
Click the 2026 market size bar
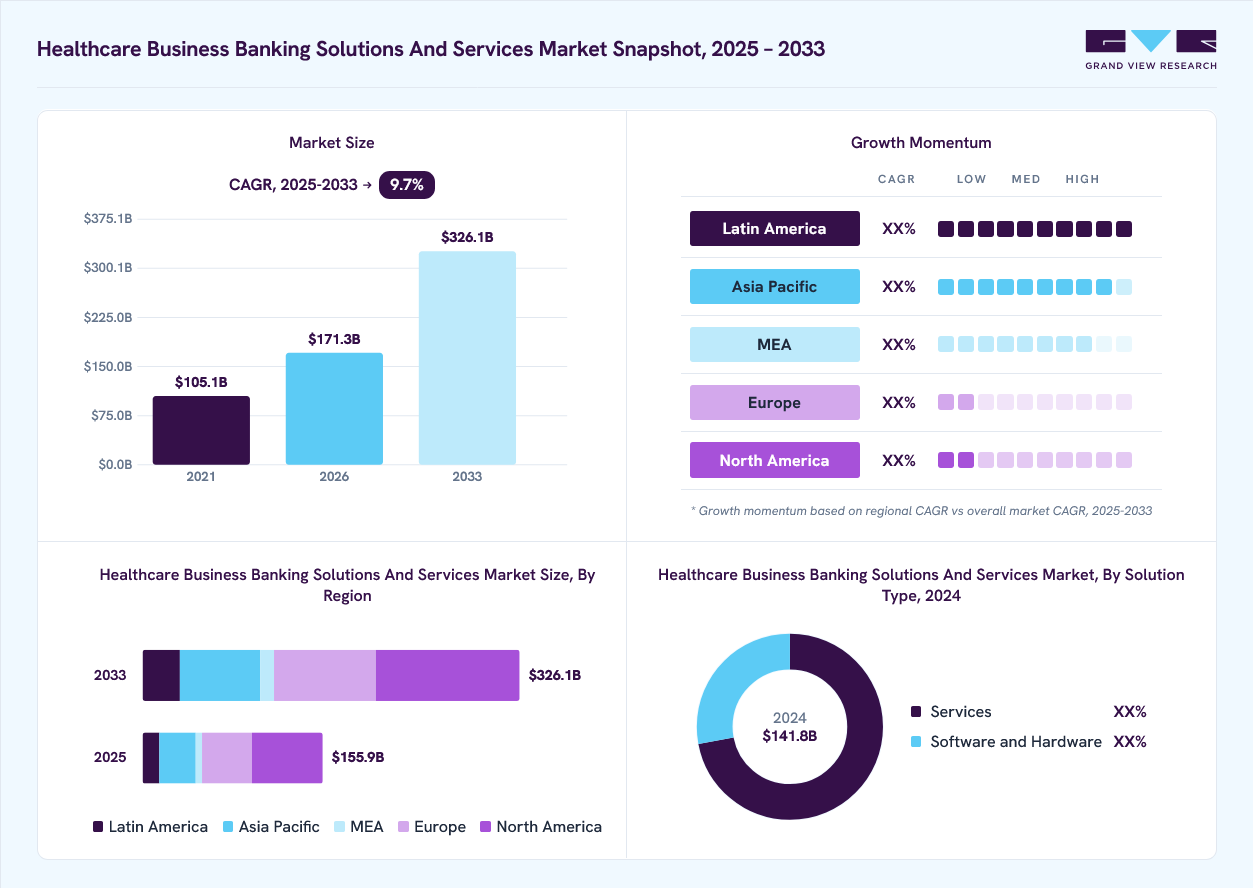pos(334,409)
